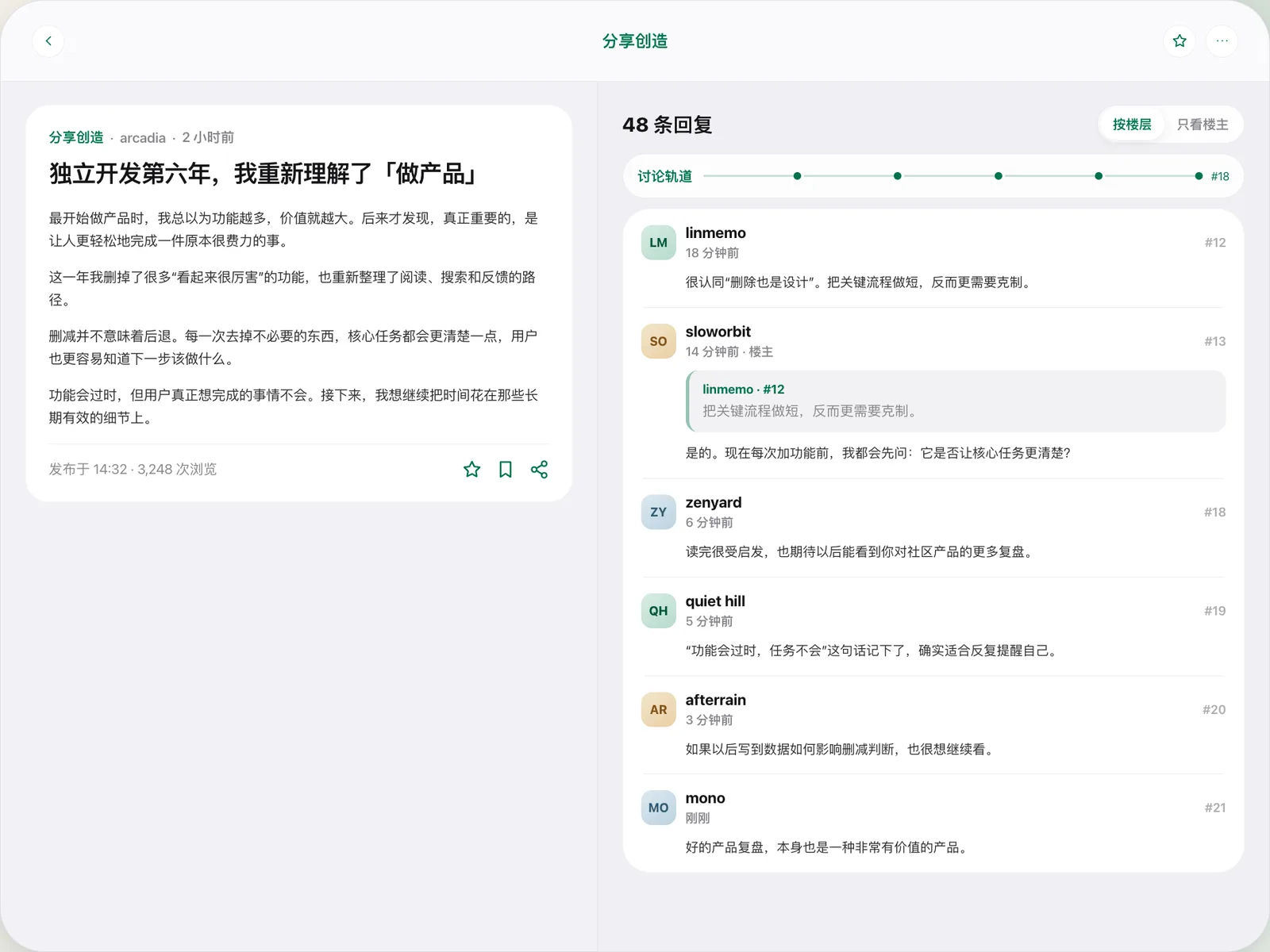Click the post title 独立开发第六年
The image size is (1270, 952).
click(263, 174)
